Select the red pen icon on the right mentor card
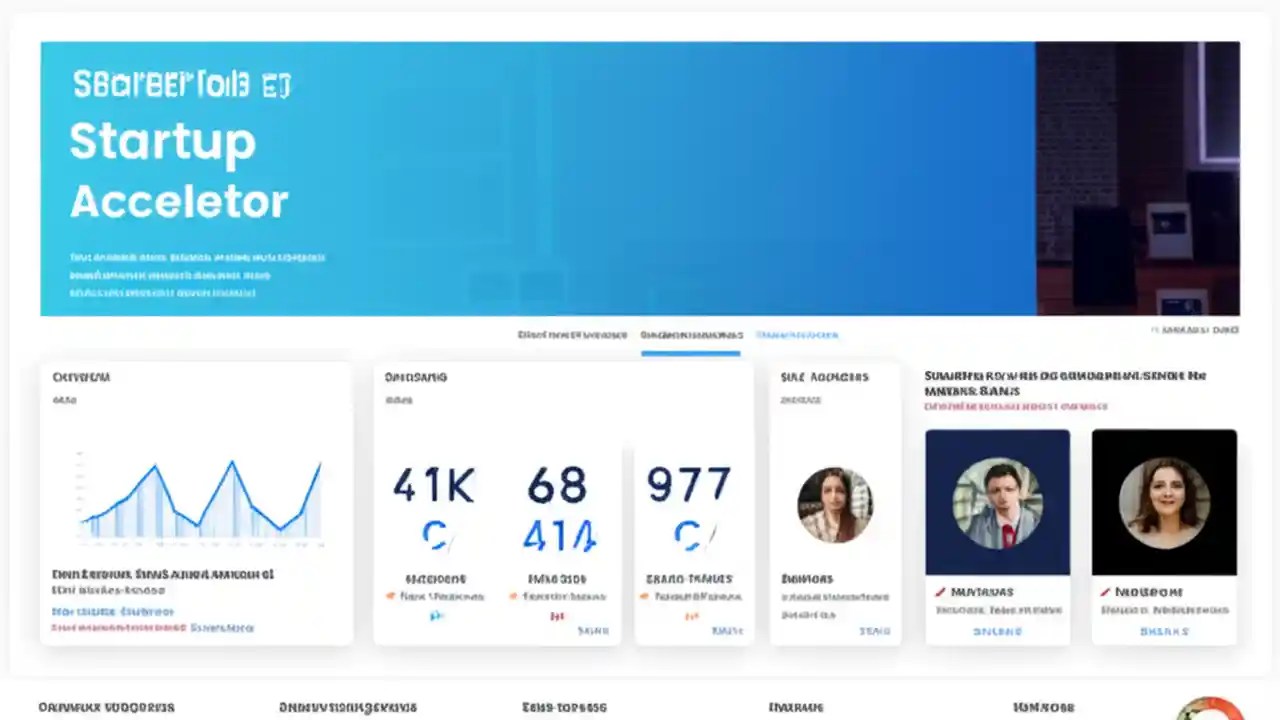Viewport: 1280px width, 720px height. (x=1105, y=591)
